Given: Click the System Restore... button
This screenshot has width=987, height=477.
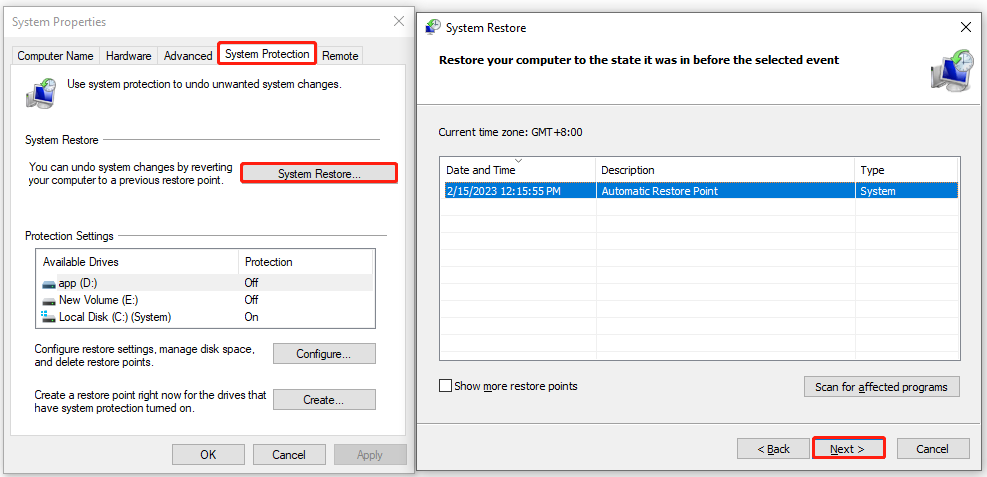Looking at the screenshot, I should [319, 173].
